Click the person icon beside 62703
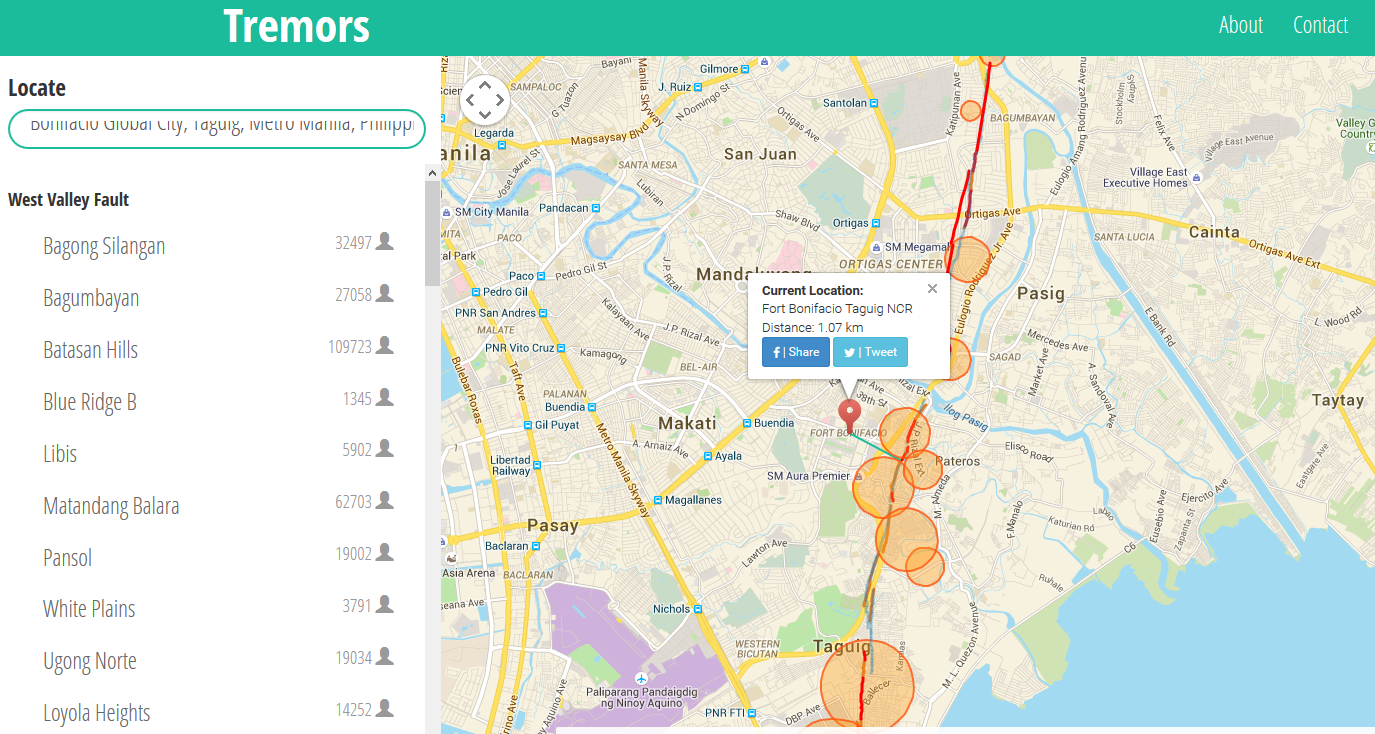The image size is (1375, 734). point(385,501)
